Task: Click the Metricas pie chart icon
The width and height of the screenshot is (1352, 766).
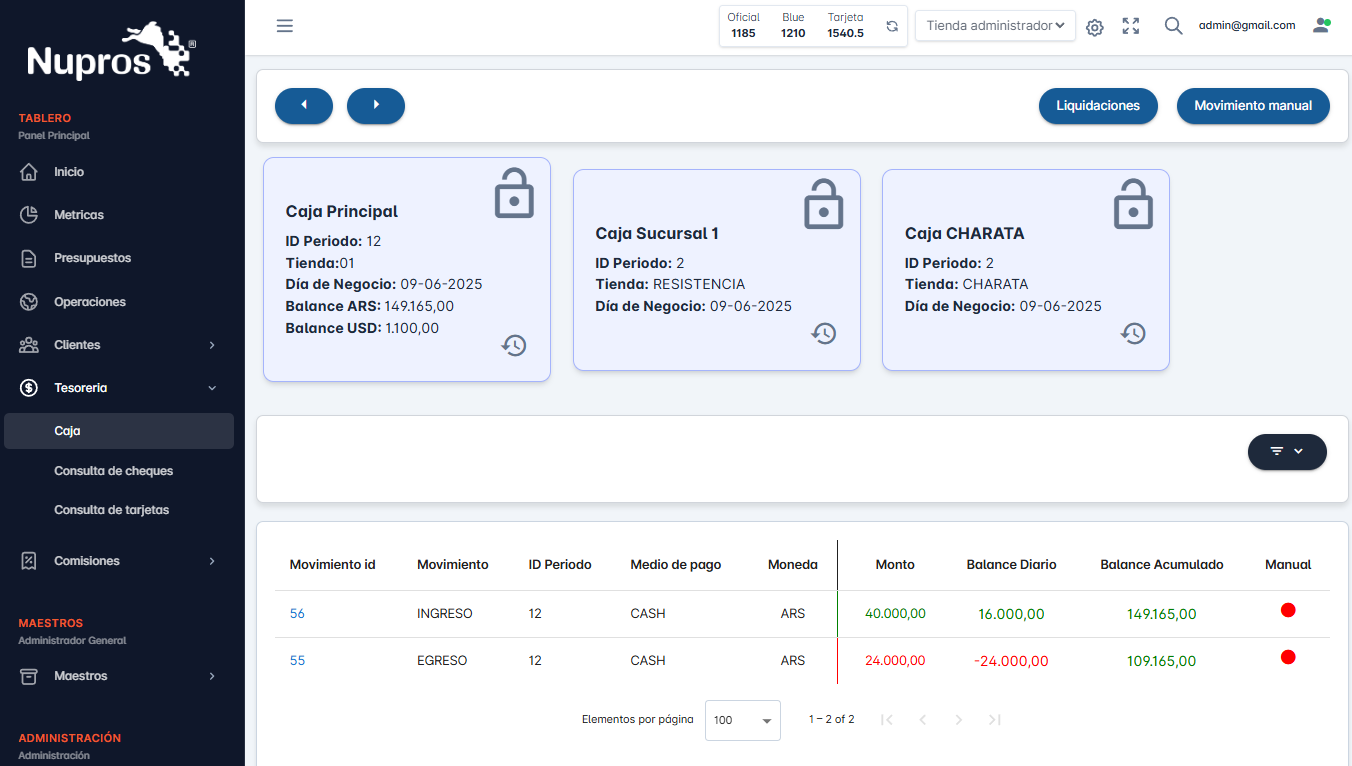Action: (x=29, y=215)
